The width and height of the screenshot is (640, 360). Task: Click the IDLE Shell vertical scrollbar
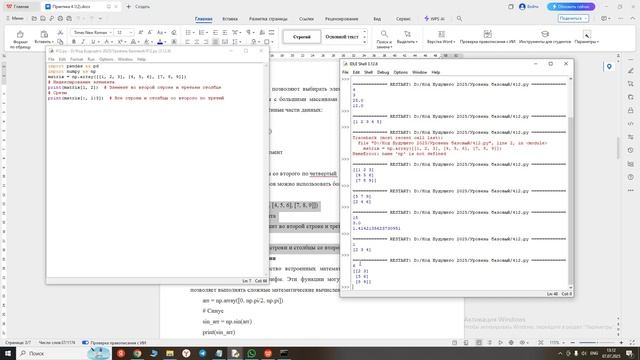click(x=571, y=182)
